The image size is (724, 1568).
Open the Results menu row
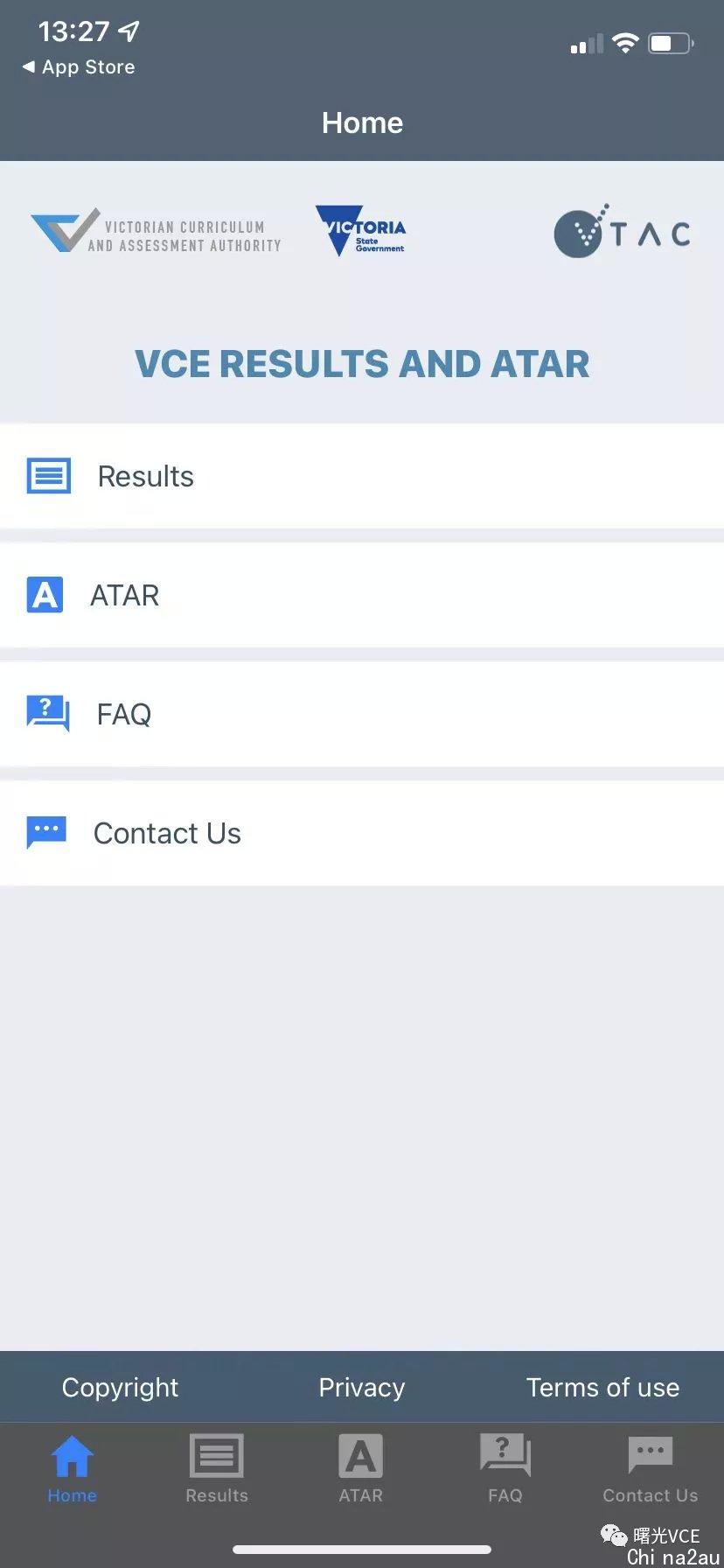click(x=362, y=476)
